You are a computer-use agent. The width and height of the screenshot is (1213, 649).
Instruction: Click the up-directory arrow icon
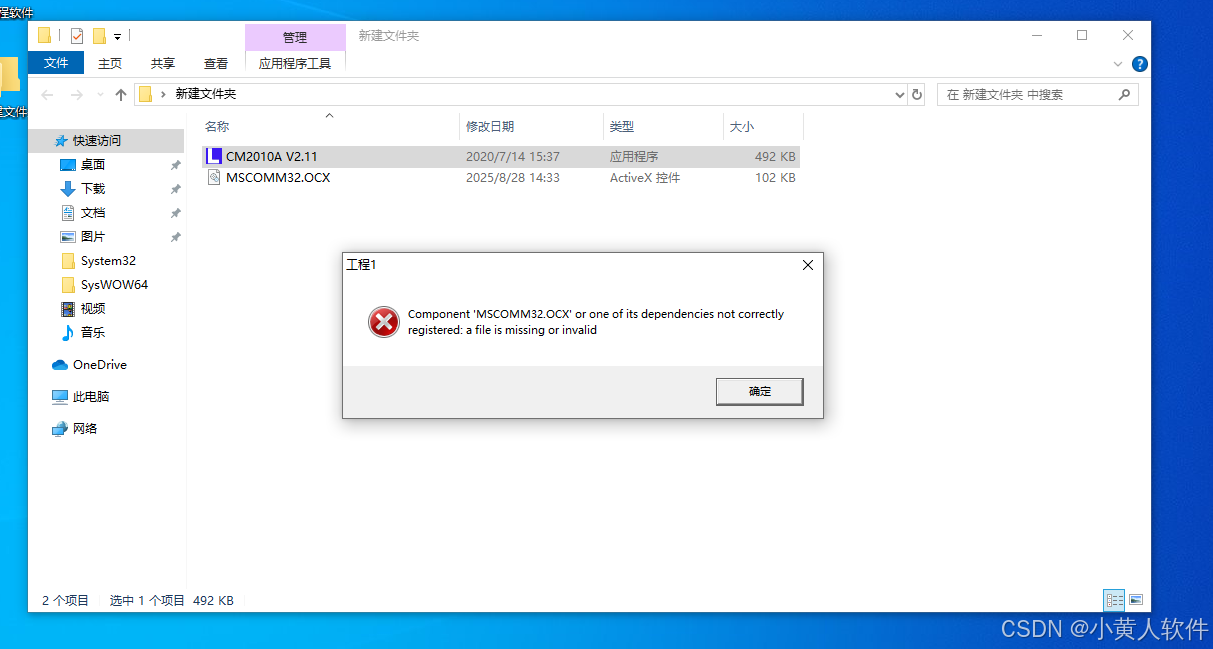121,95
